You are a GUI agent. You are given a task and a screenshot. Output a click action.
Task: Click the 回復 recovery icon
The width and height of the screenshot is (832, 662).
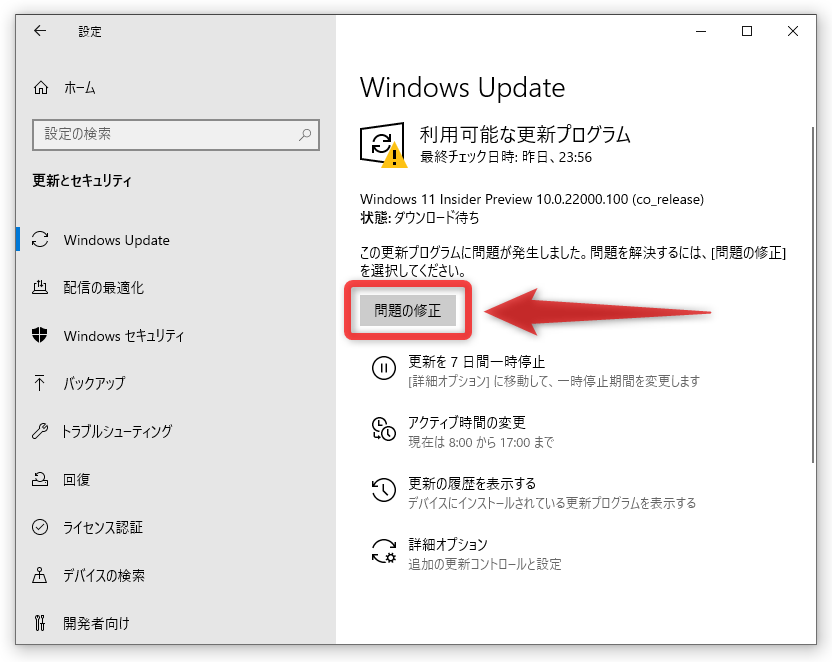point(40,479)
